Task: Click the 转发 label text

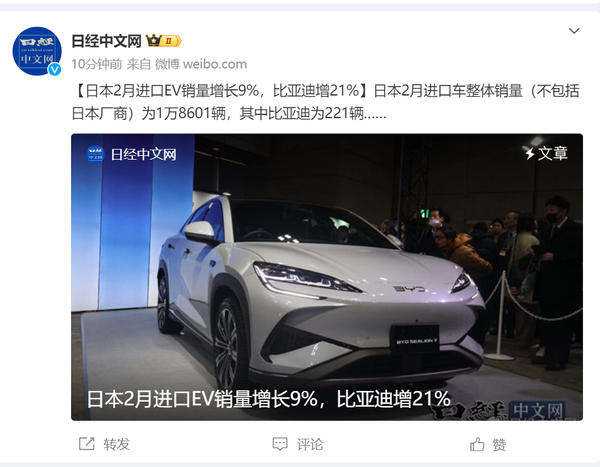Action: (117, 444)
